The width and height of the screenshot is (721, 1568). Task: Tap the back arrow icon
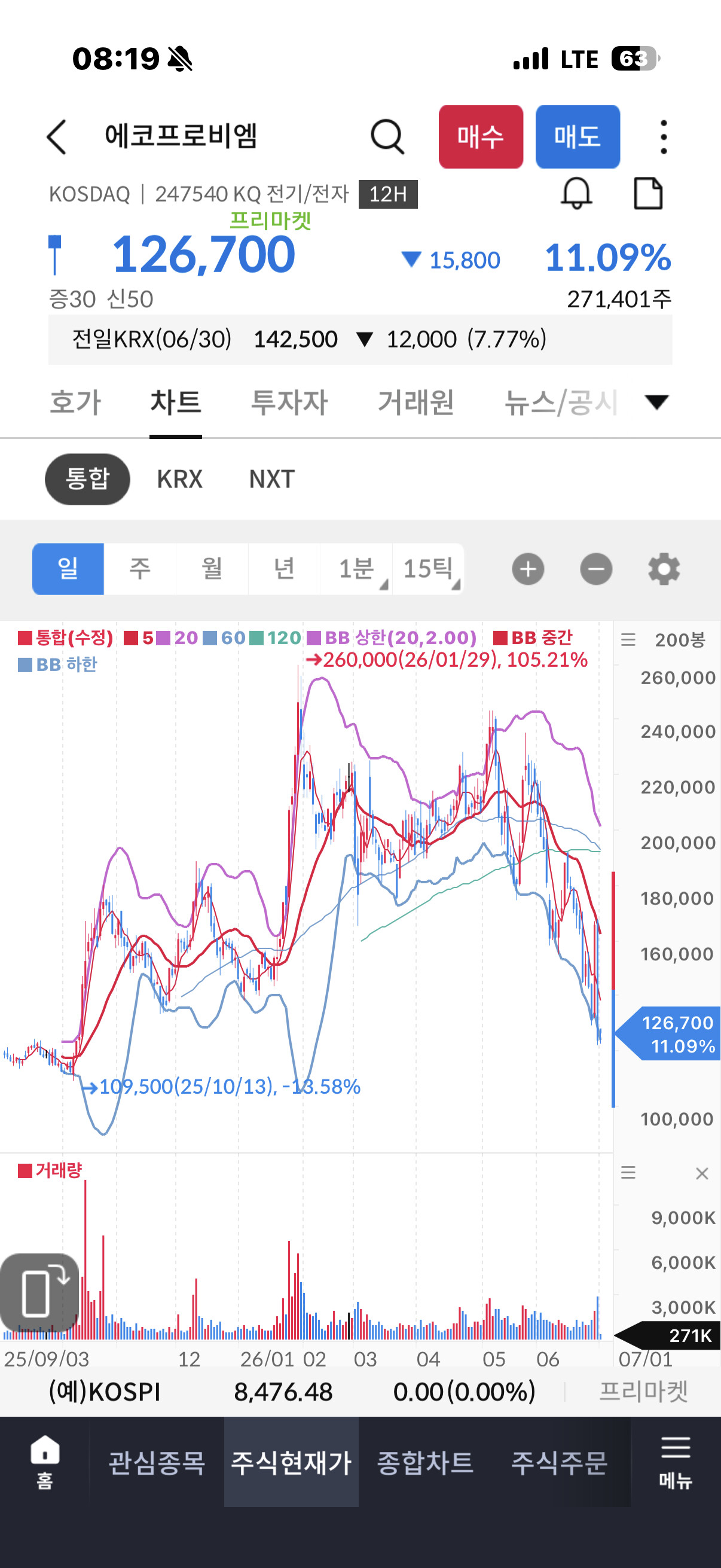click(57, 136)
